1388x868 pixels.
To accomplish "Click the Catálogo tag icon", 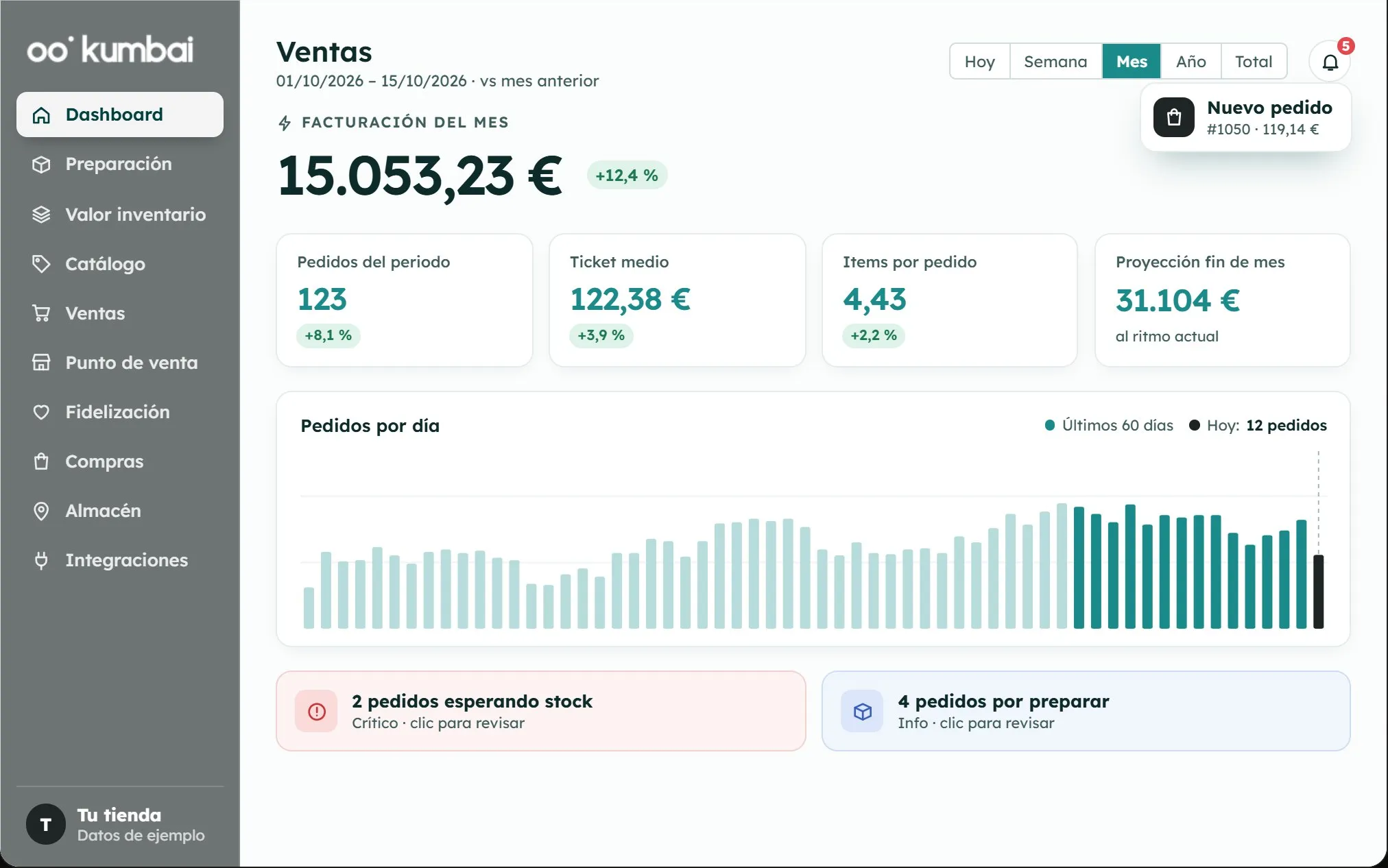I will [41, 264].
